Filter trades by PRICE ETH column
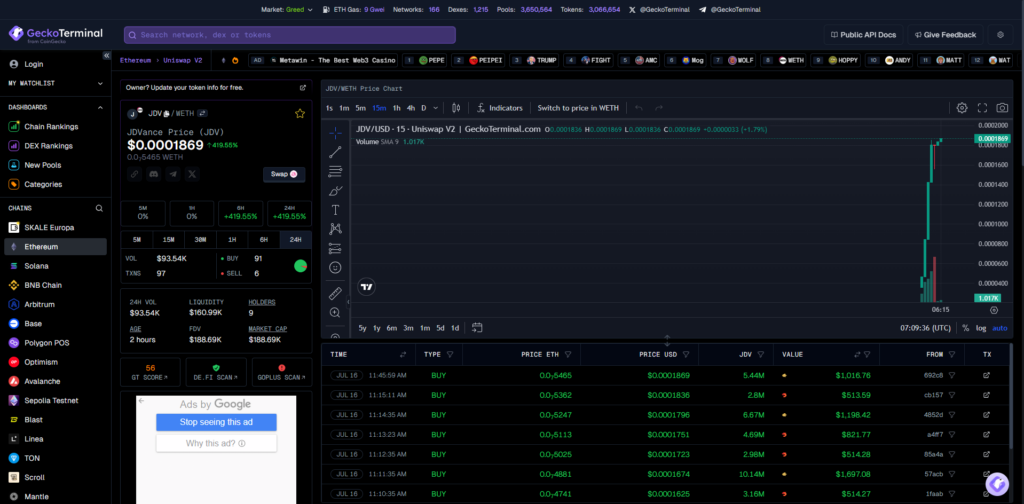Viewport: 1024px width, 504px height. tap(568, 354)
